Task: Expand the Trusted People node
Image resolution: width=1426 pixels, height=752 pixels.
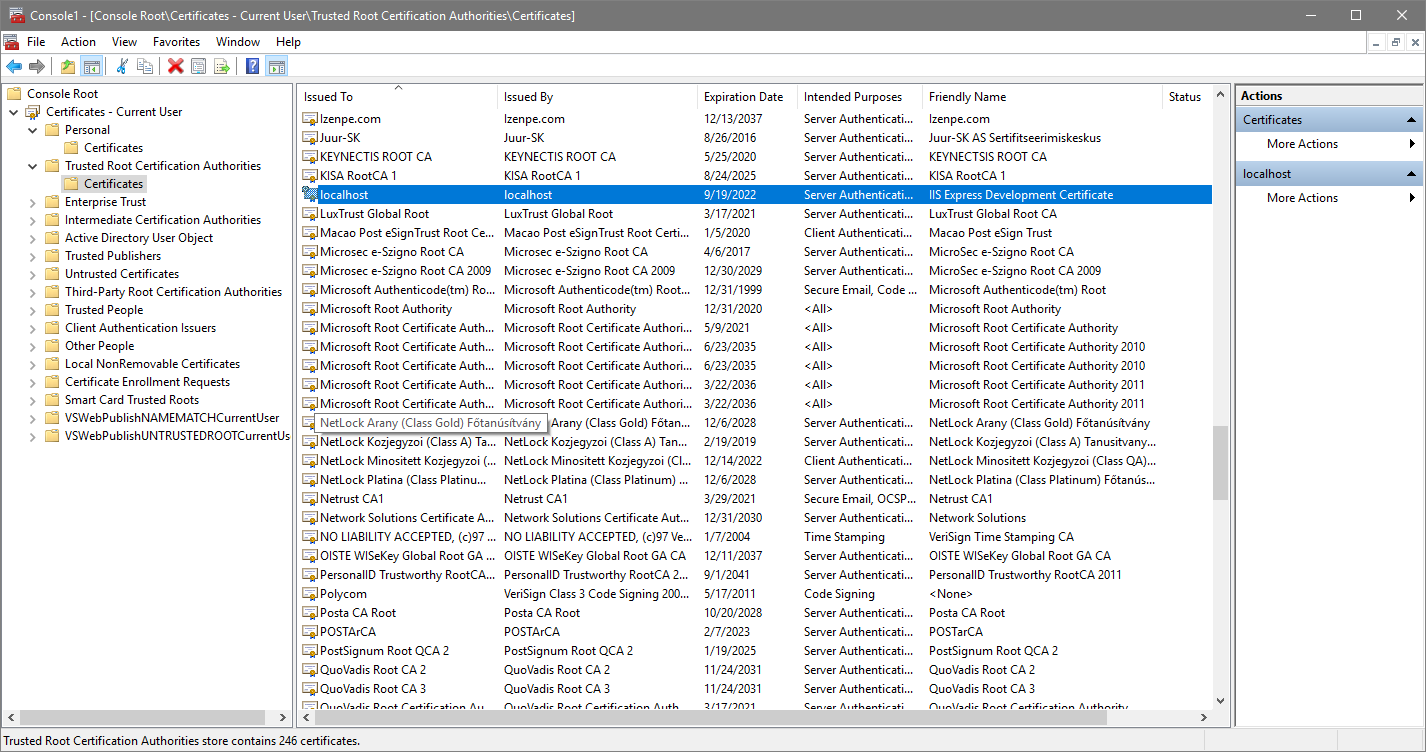Action: coord(32,310)
